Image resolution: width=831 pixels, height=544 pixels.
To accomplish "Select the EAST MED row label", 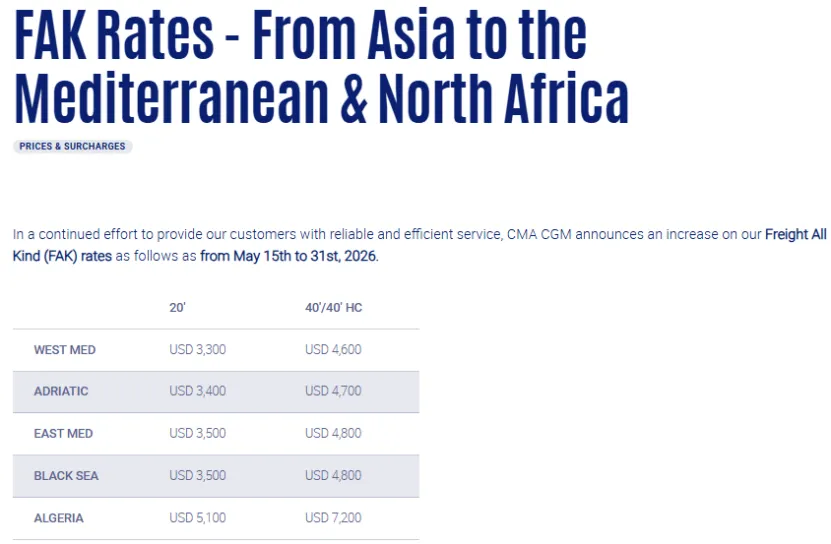I will pos(63,434).
